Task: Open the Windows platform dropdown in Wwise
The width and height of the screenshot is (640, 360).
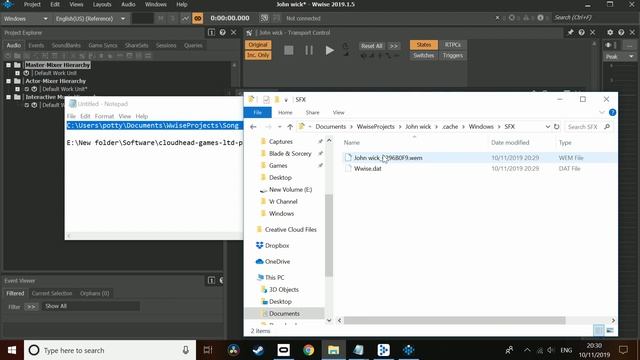Action: click(x=25, y=18)
